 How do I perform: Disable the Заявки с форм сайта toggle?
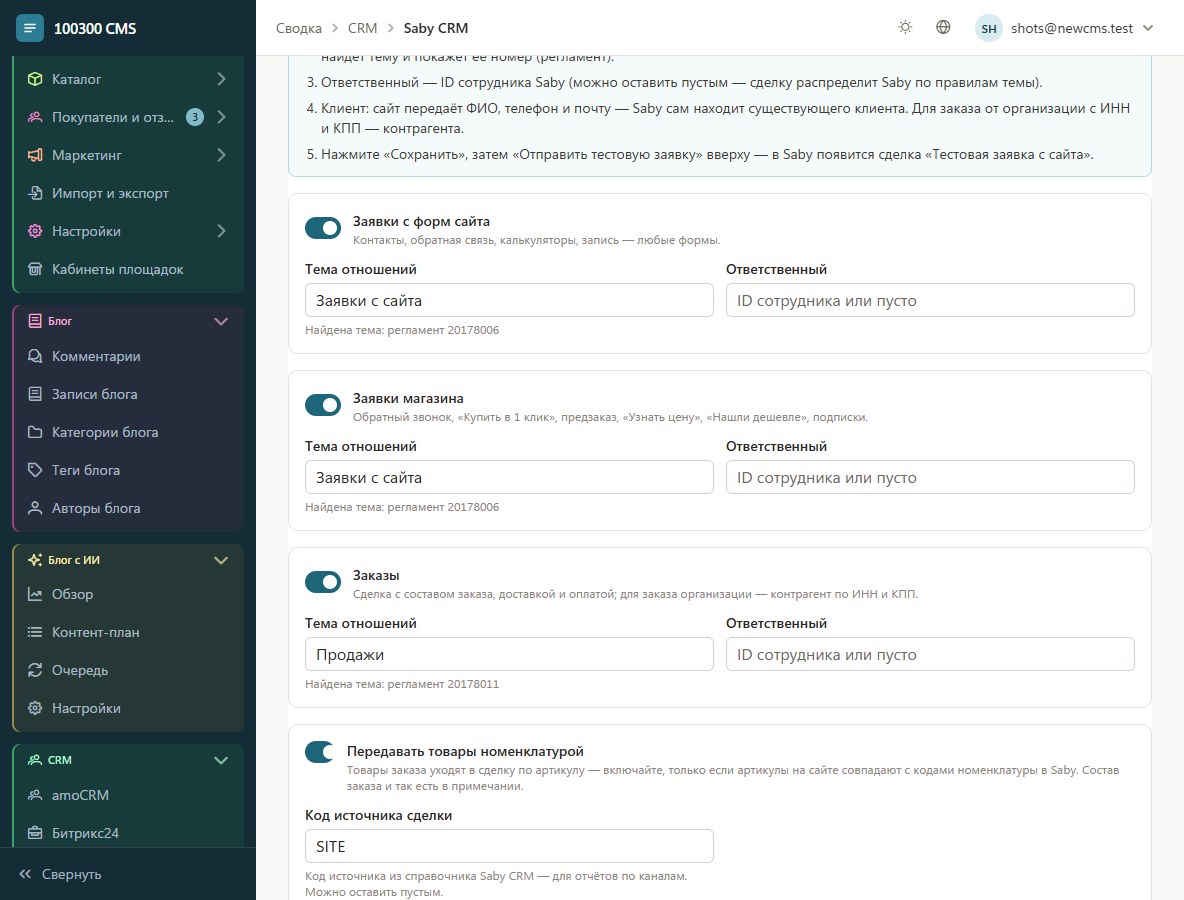pos(323,228)
